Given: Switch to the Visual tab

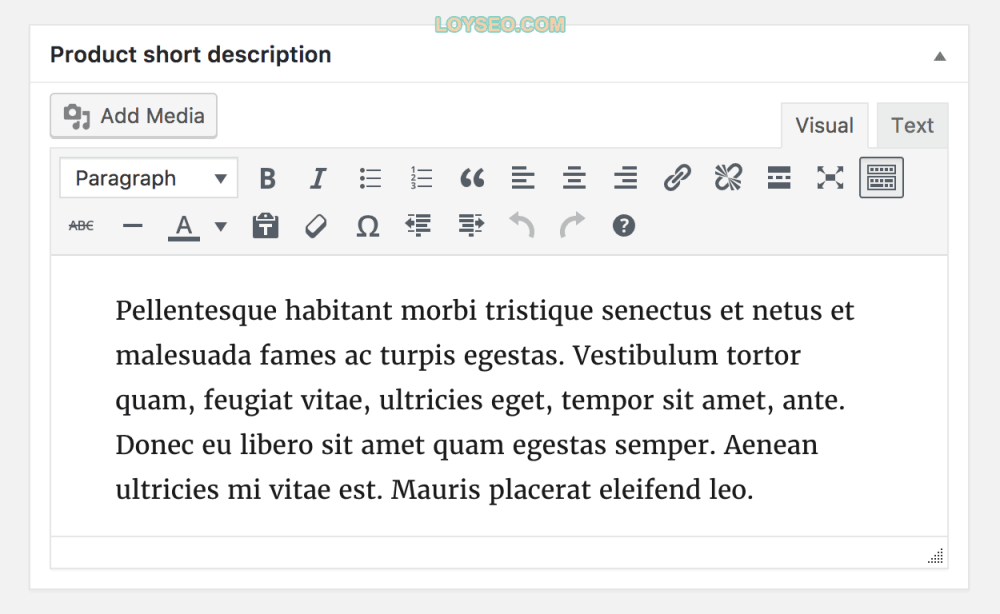Looking at the screenshot, I should pyautogui.click(x=825, y=126).
